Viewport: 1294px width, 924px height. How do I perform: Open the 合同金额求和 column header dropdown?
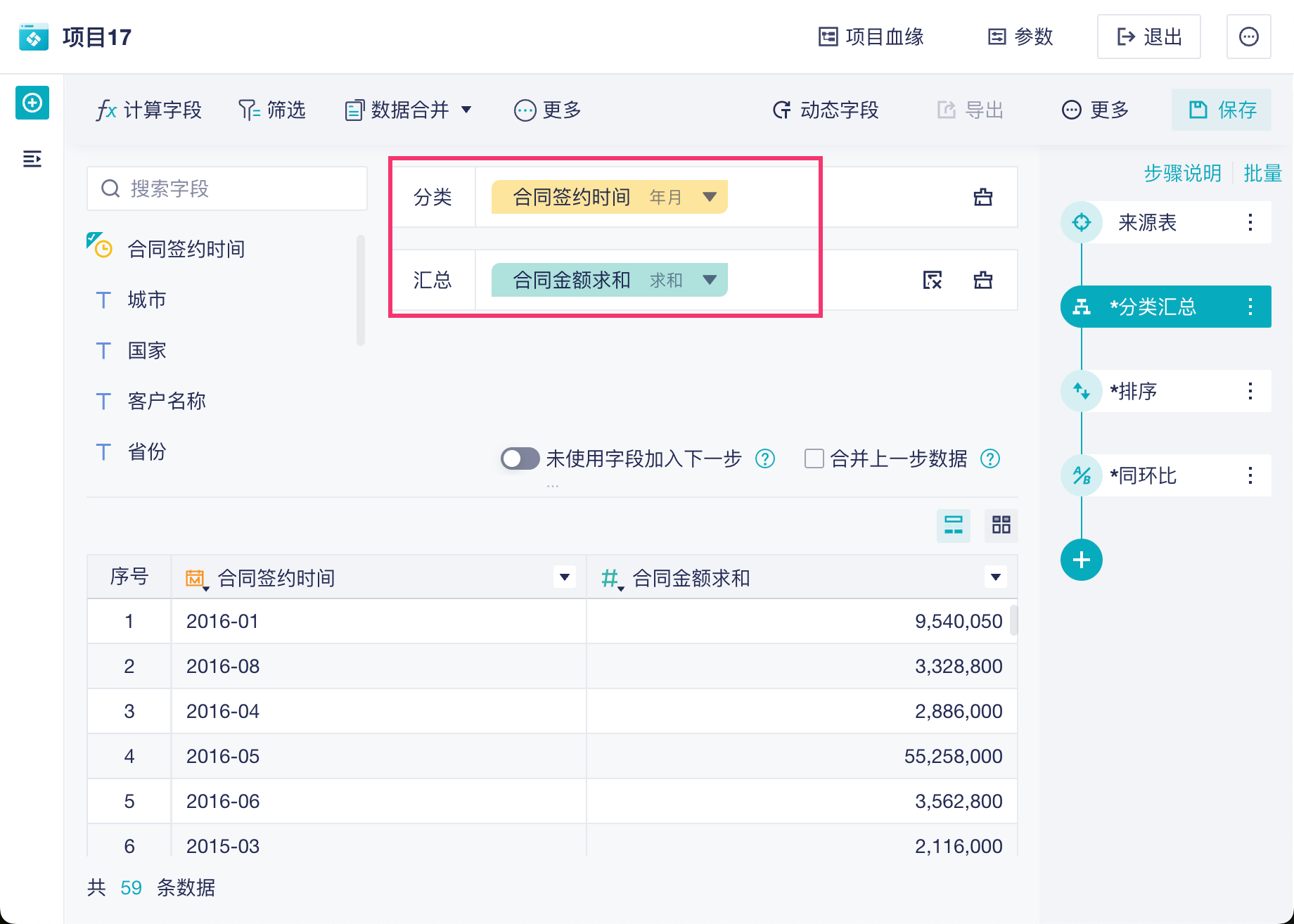click(995, 577)
